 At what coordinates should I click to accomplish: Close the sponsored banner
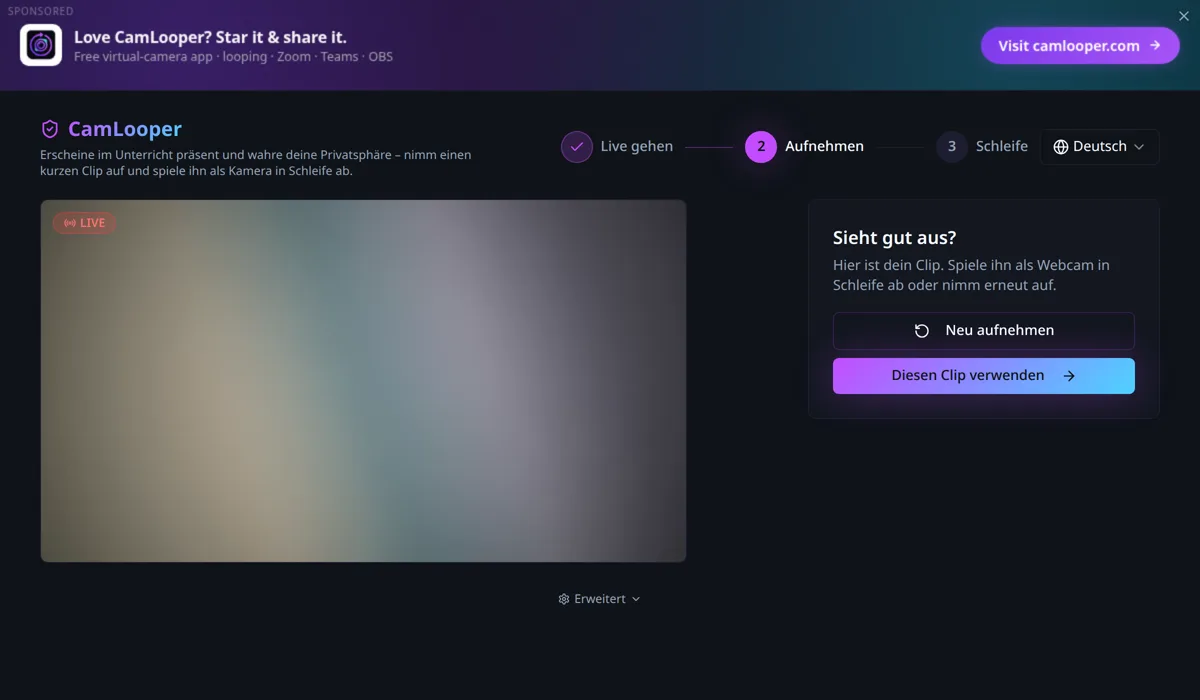[1184, 16]
